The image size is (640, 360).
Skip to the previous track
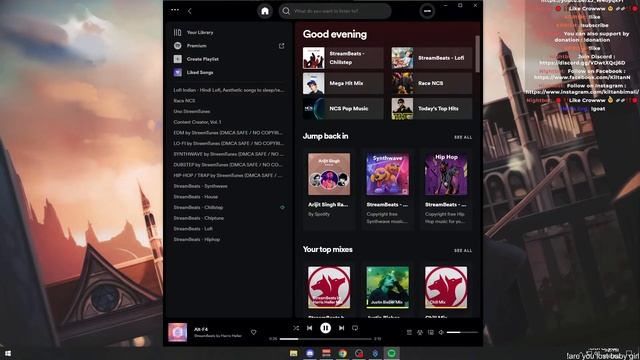309,328
